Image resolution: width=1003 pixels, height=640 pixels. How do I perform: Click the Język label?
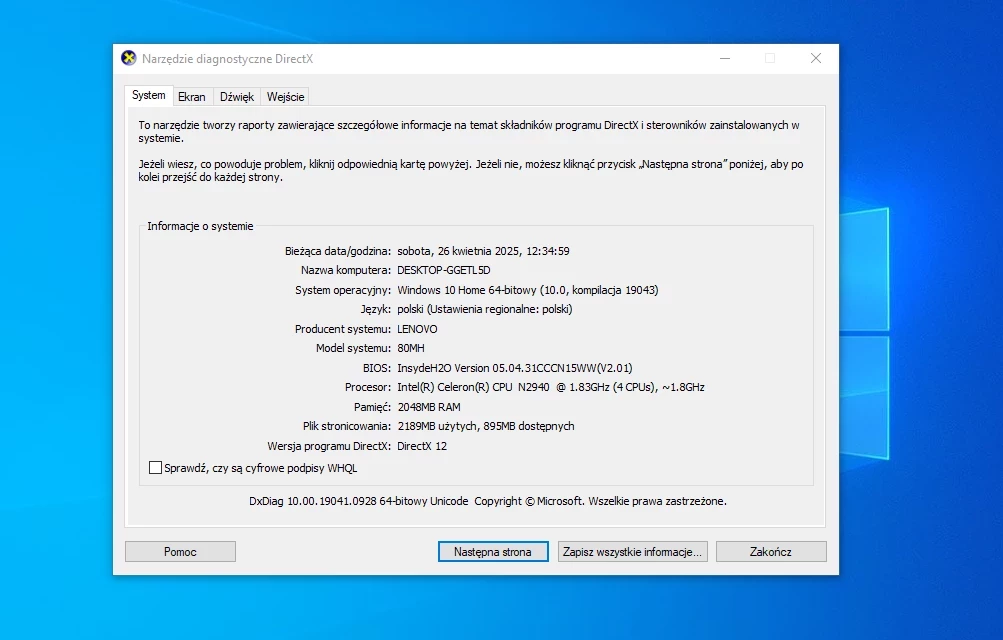(x=375, y=309)
